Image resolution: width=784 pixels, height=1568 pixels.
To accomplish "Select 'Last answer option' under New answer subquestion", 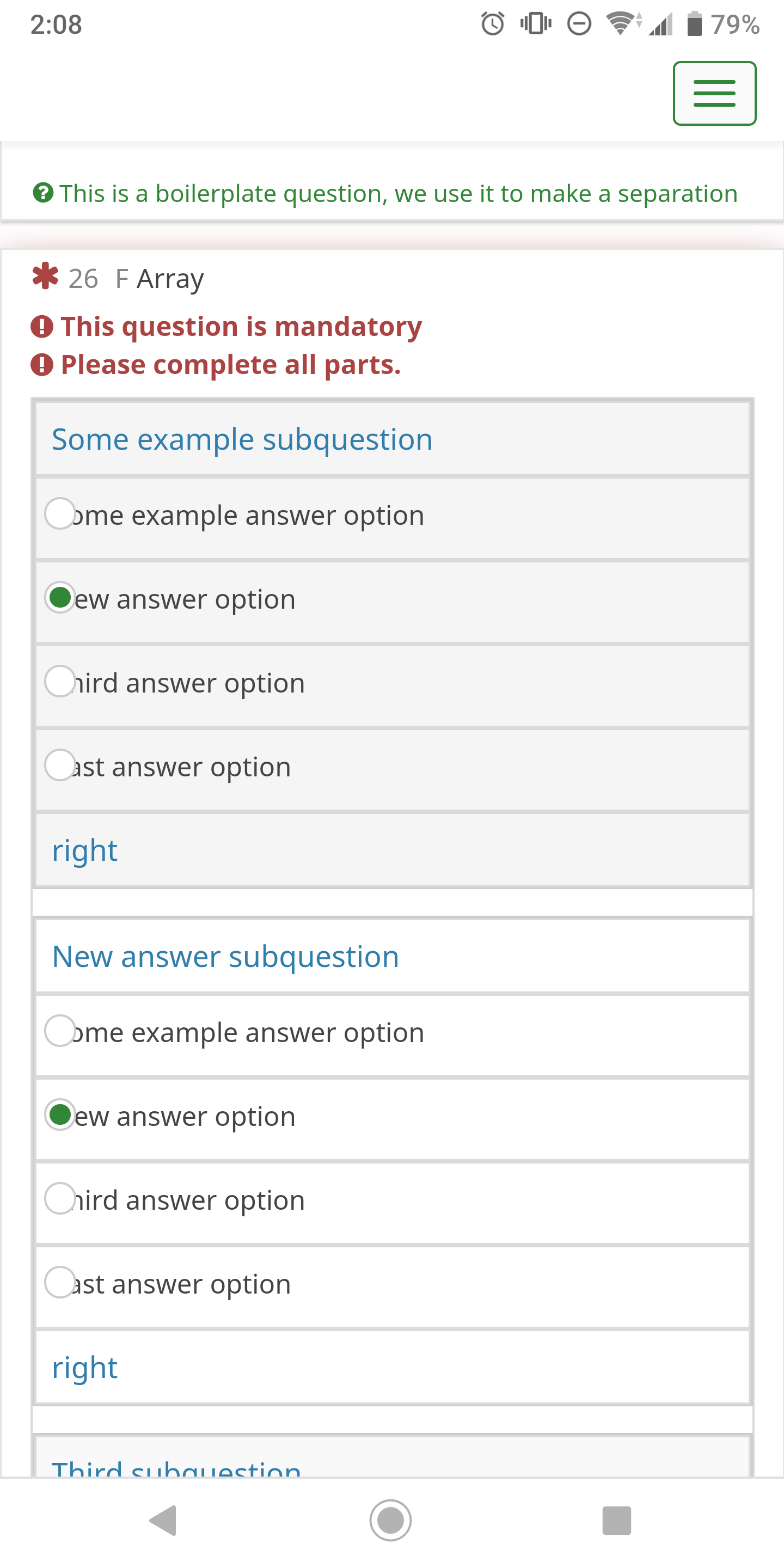I will 60,1283.
